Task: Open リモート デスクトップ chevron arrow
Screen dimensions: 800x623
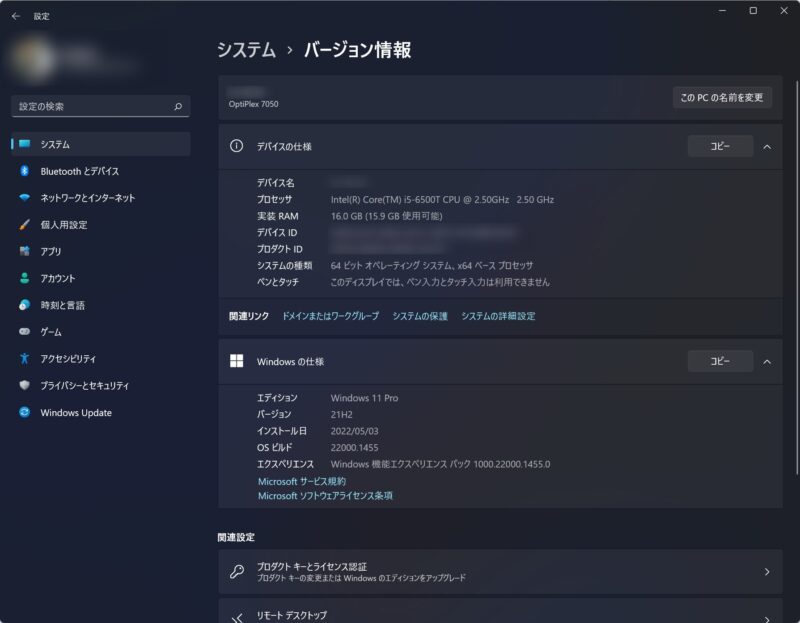Action: (x=767, y=619)
